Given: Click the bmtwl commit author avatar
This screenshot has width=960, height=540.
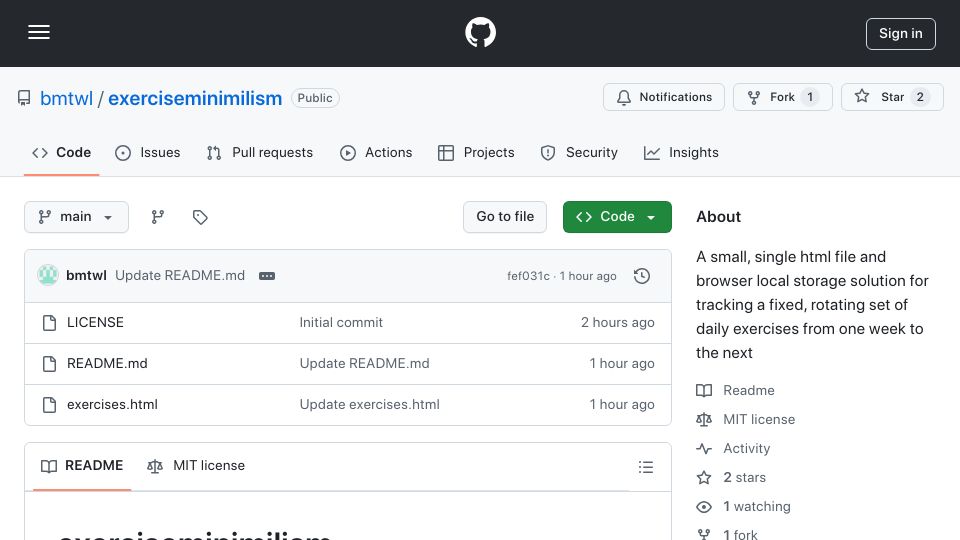Looking at the screenshot, I should (48, 276).
